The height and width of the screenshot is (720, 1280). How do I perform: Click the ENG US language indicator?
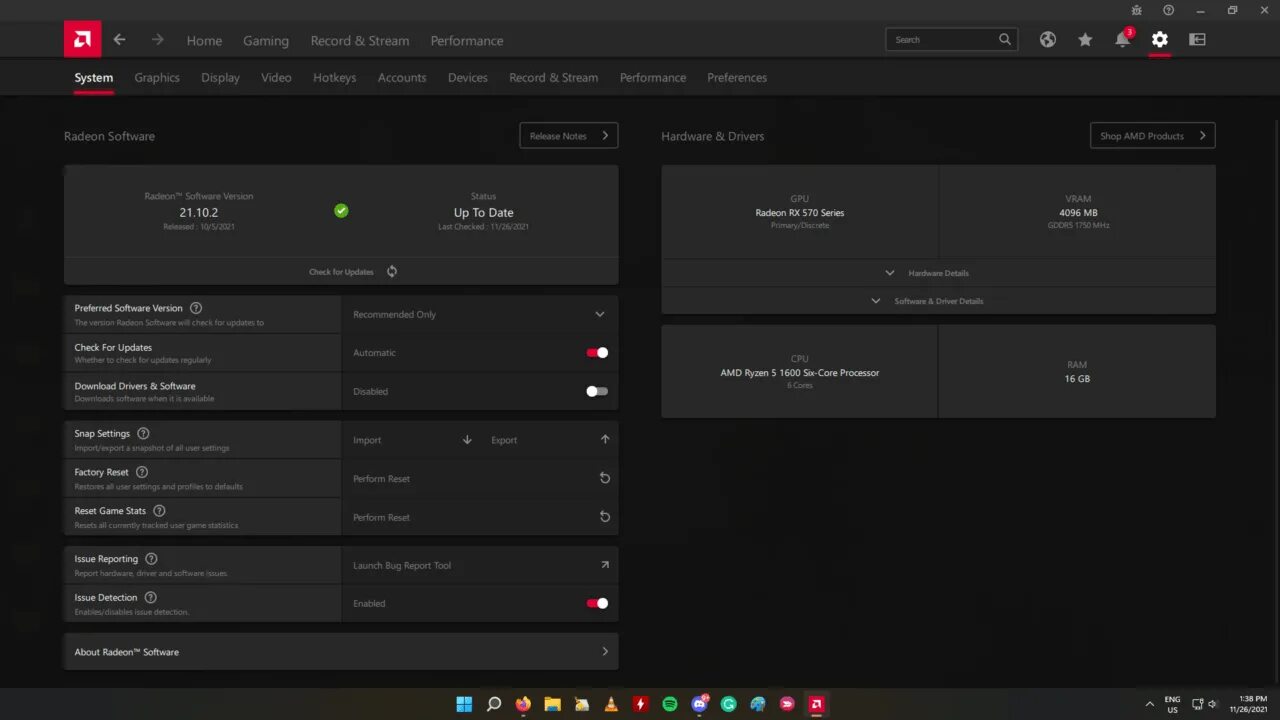(x=1172, y=704)
